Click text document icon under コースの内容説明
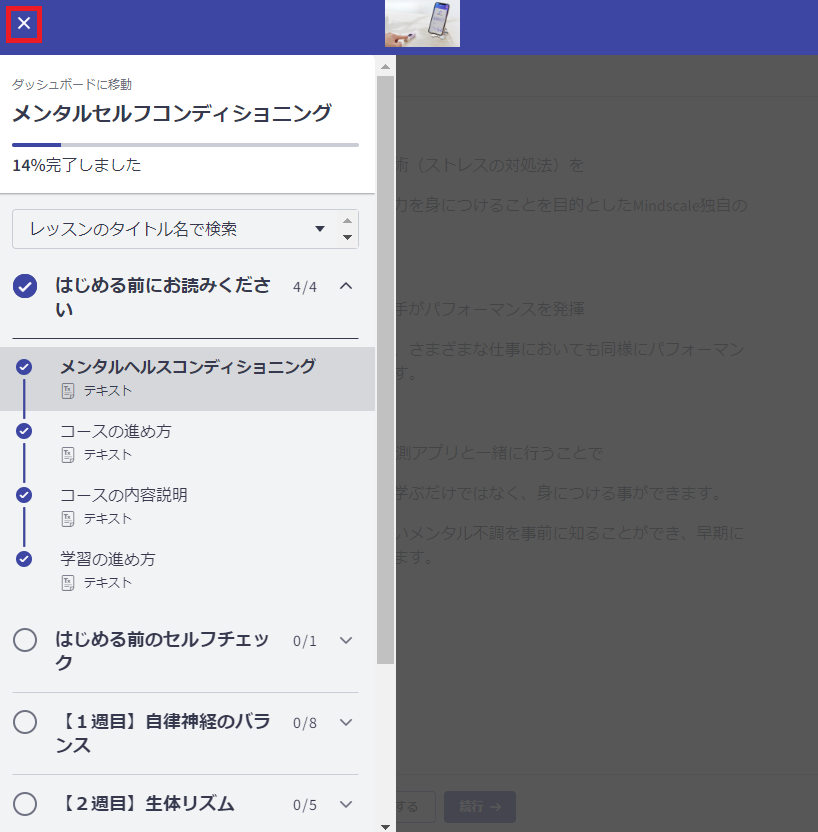 (x=68, y=519)
